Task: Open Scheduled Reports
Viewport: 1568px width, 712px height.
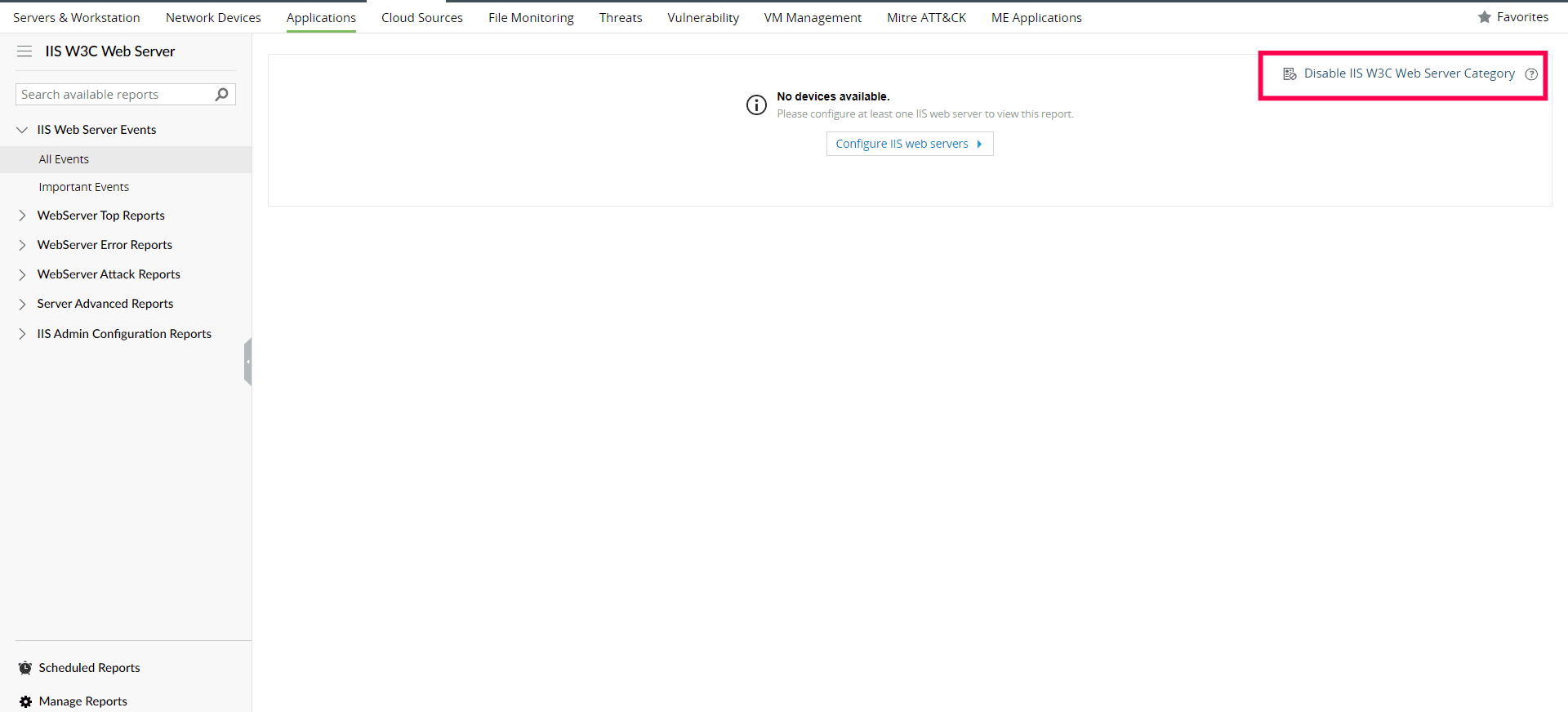Action: pos(89,668)
